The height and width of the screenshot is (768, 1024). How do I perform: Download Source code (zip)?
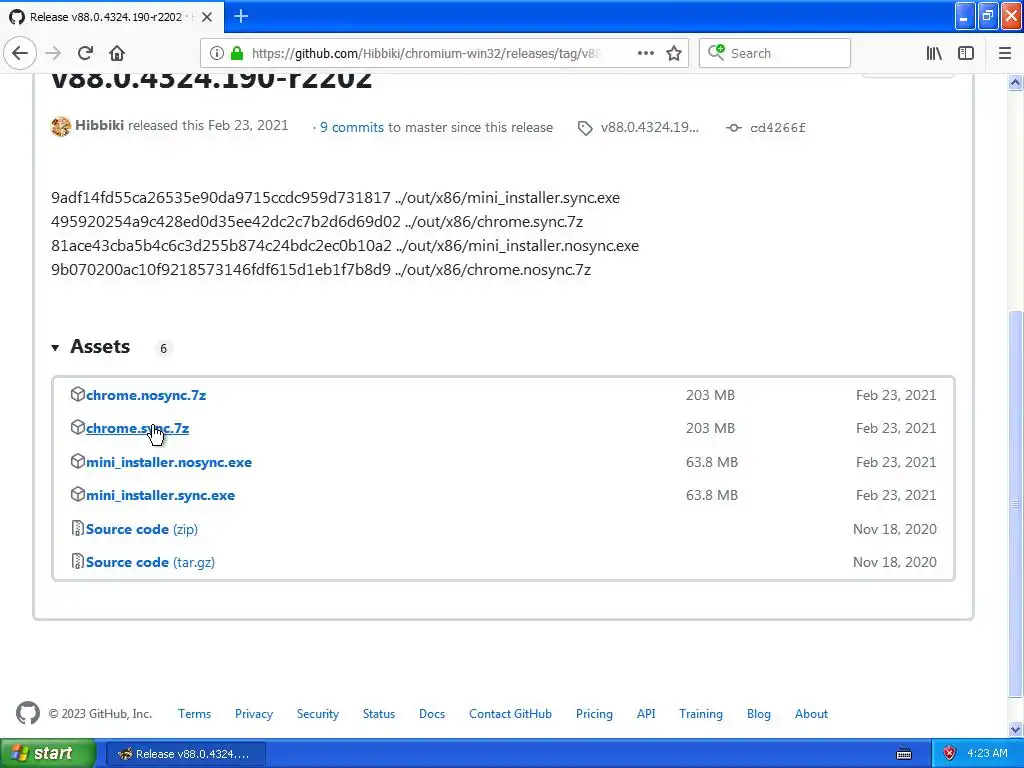click(142, 529)
